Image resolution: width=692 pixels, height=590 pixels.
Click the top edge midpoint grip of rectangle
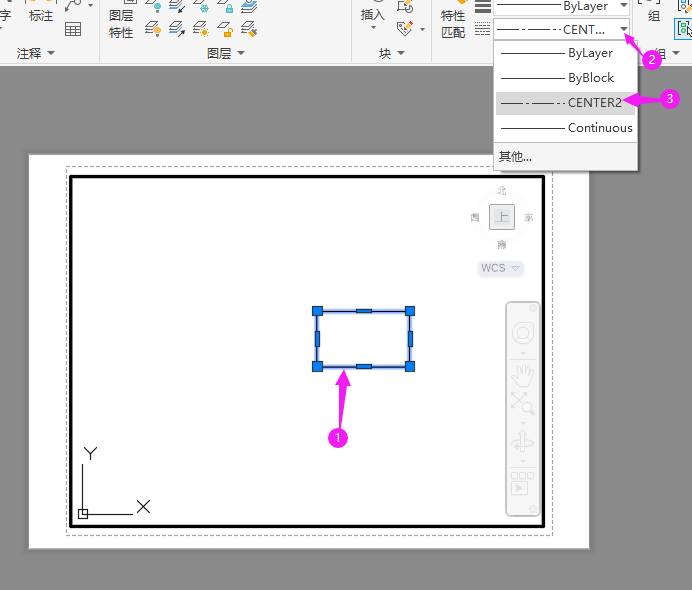point(364,311)
